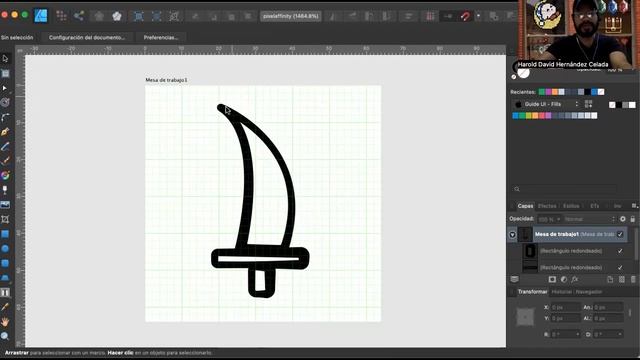Delete layer with trash icon
The image size is (640, 360).
pos(633,279)
